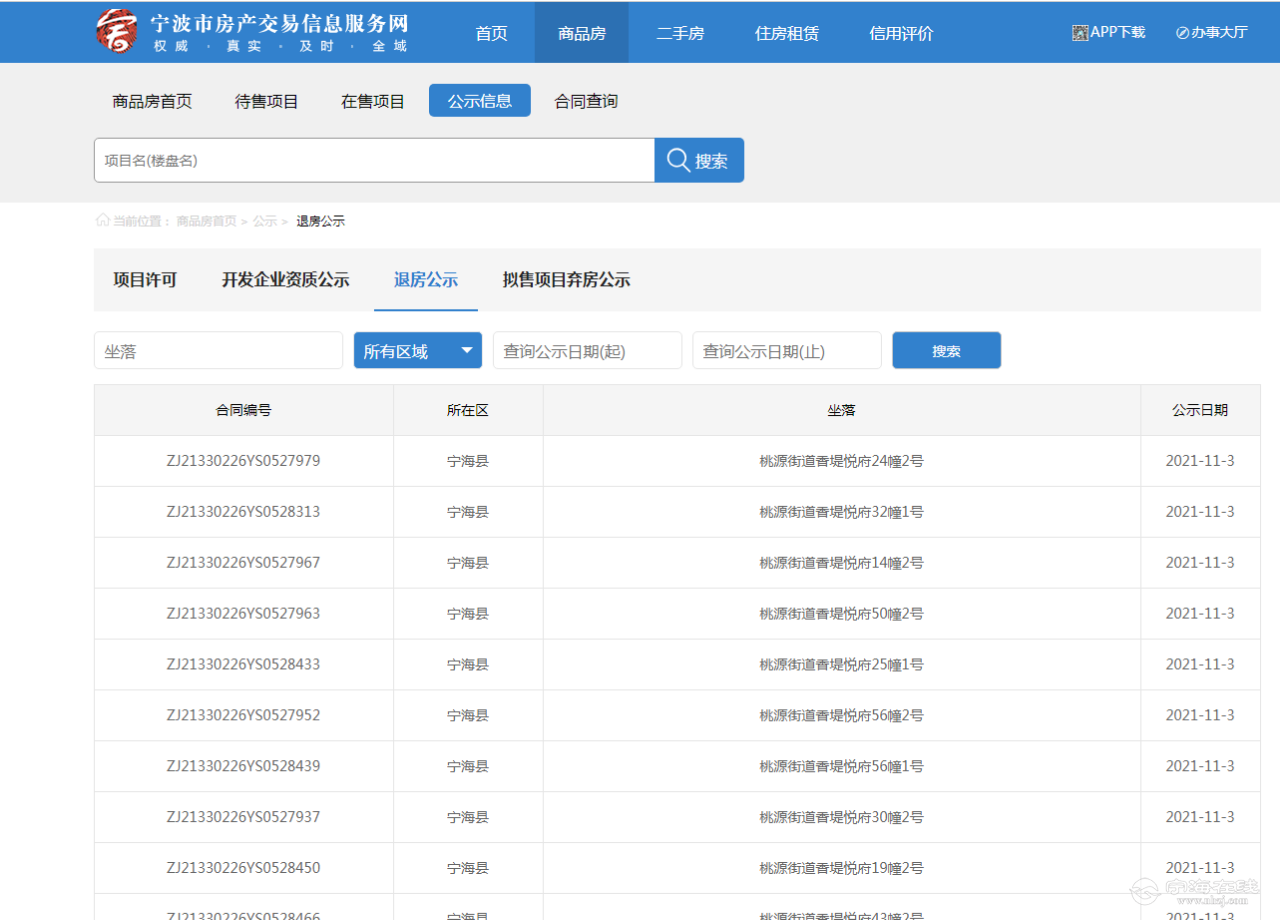Select 商品房 in top navigation
Viewport: 1280px width, 920px height.
tap(582, 33)
